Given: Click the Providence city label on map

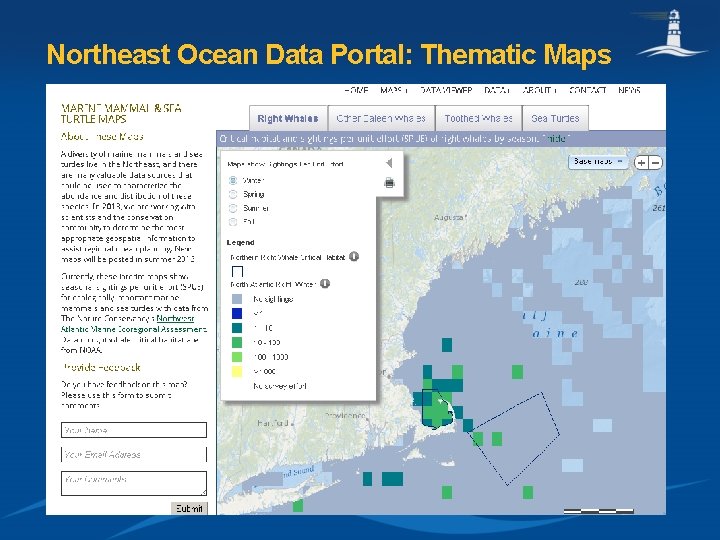Looking at the screenshot, I should tap(345, 415).
